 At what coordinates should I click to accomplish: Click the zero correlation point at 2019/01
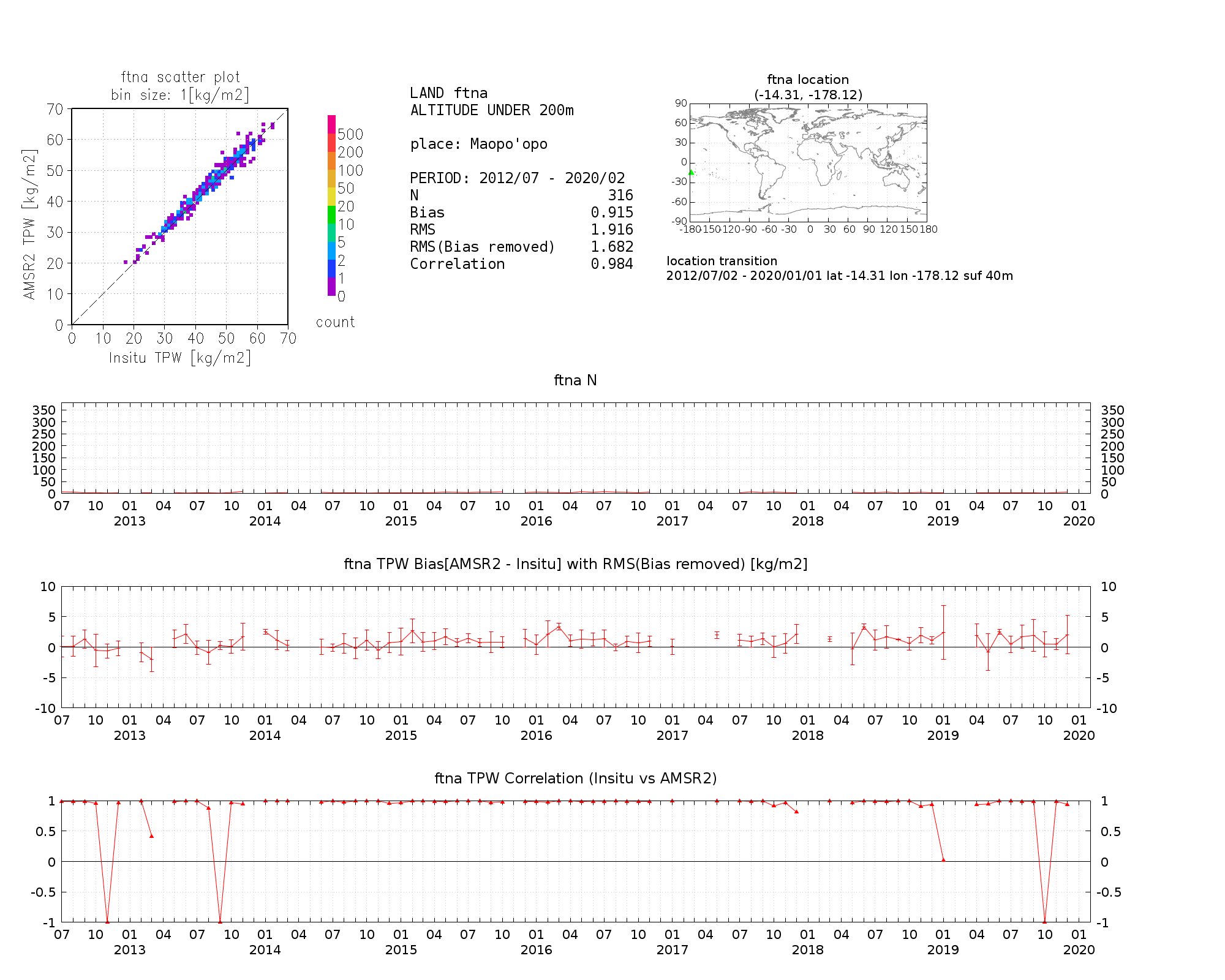(943, 860)
